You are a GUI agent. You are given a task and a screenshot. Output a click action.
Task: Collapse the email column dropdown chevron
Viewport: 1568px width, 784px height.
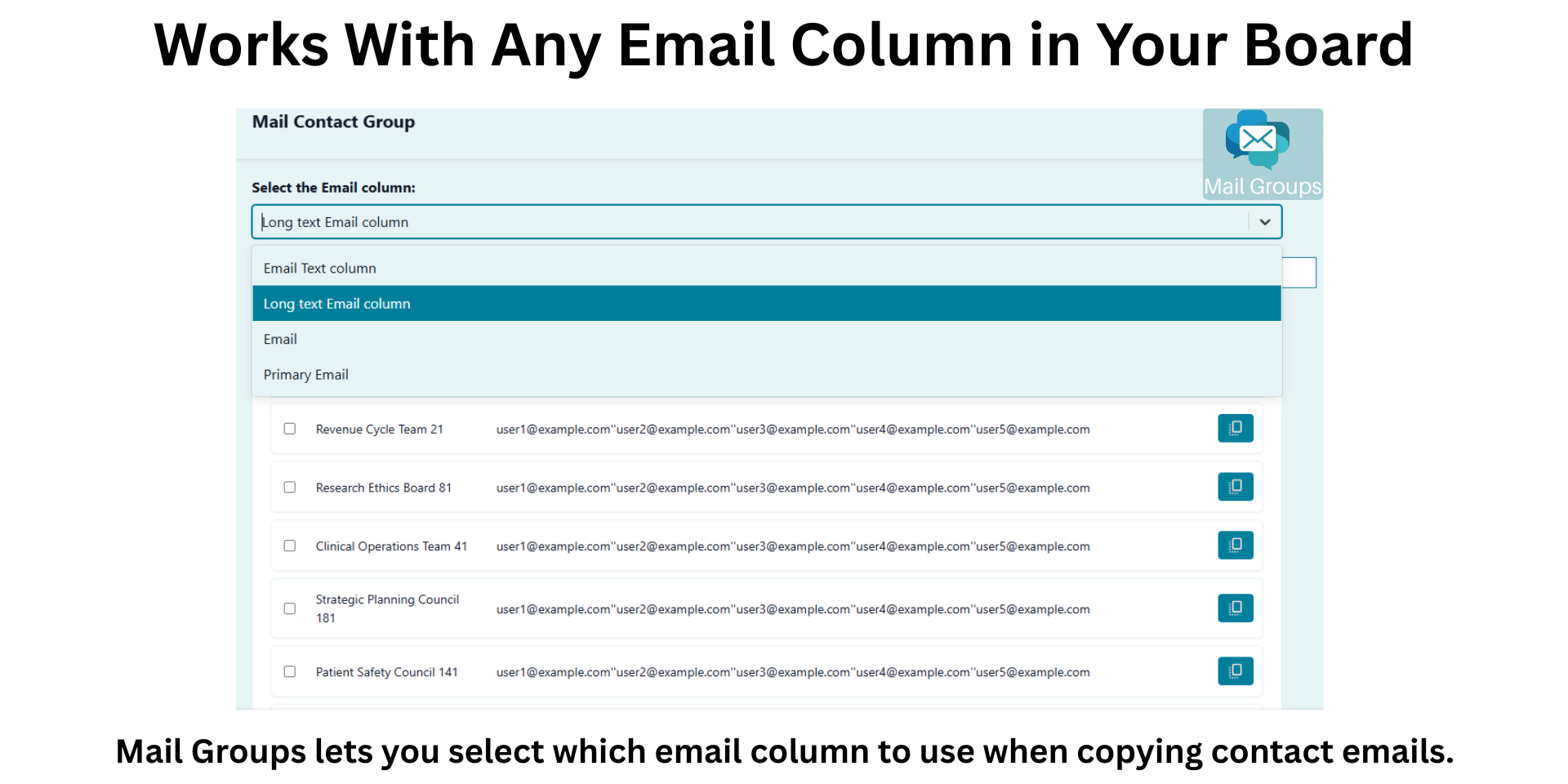click(1264, 222)
